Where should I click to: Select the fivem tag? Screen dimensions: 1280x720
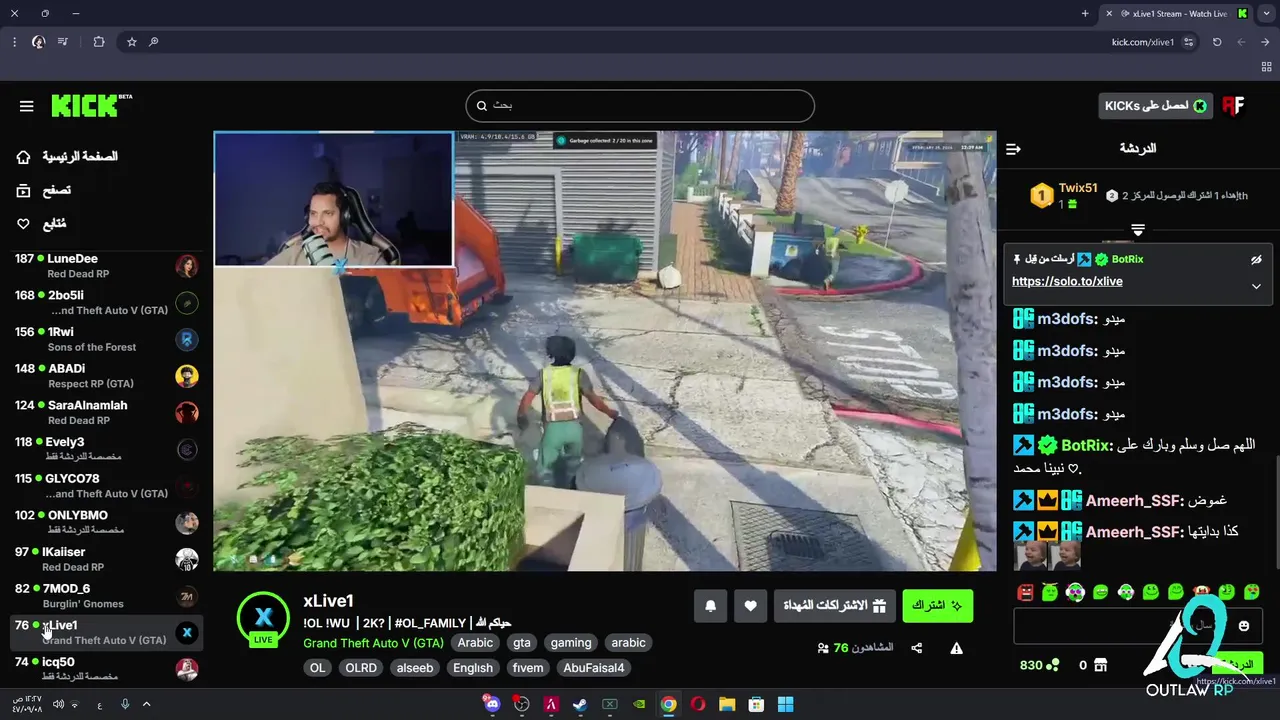pos(528,668)
